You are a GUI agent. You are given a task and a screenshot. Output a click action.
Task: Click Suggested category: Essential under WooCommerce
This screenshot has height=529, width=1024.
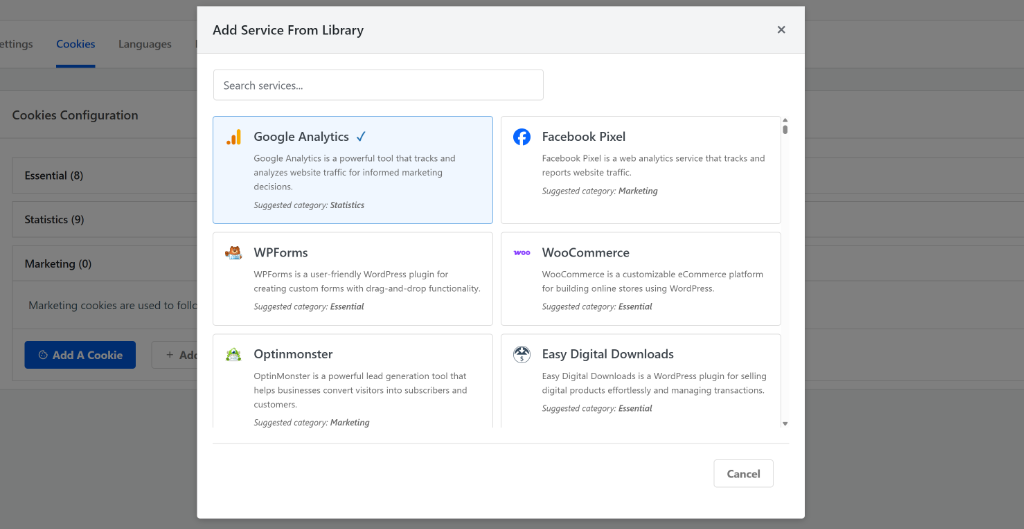pos(597,306)
